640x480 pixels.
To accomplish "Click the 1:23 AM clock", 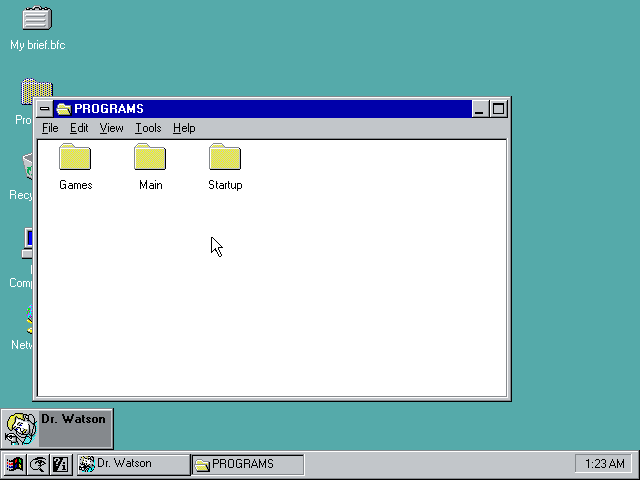I will tap(603, 464).
